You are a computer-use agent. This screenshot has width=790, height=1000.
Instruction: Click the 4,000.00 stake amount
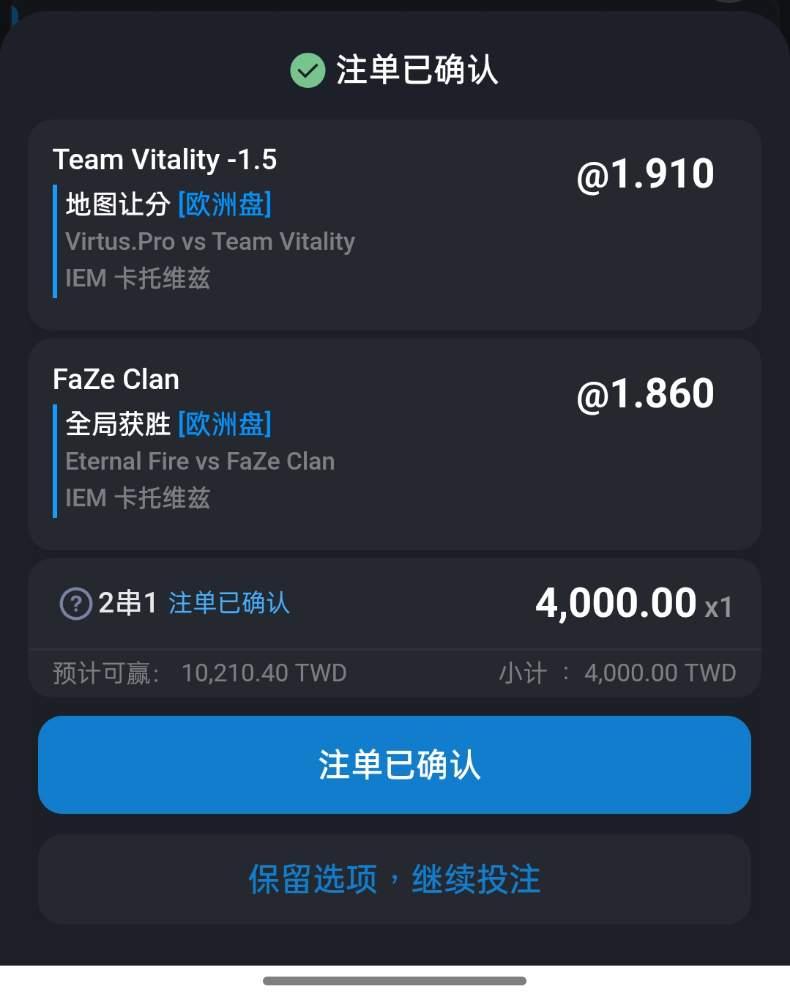[616, 603]
